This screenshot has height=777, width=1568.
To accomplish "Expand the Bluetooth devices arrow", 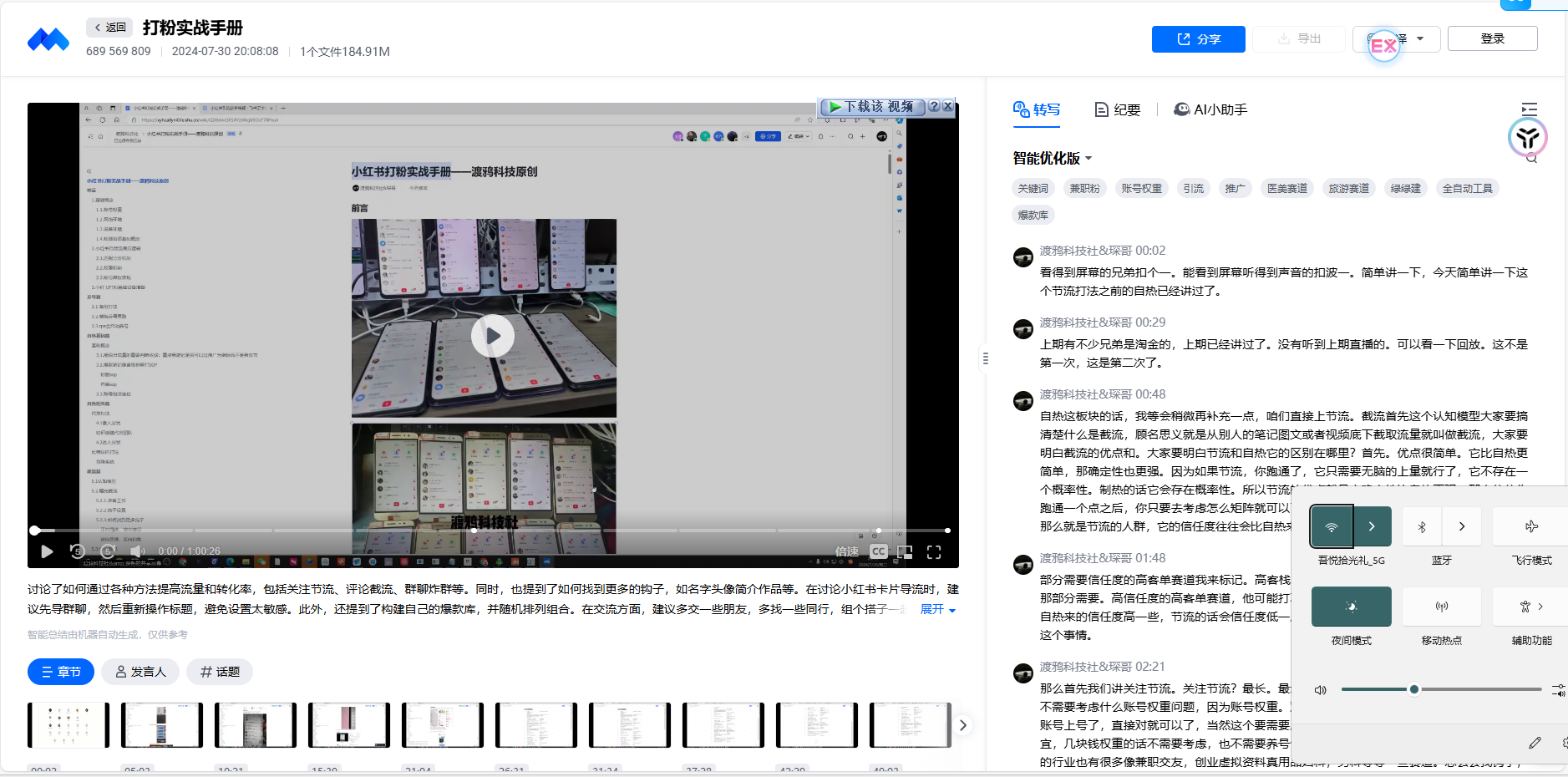I will [x=1462, y=526].
